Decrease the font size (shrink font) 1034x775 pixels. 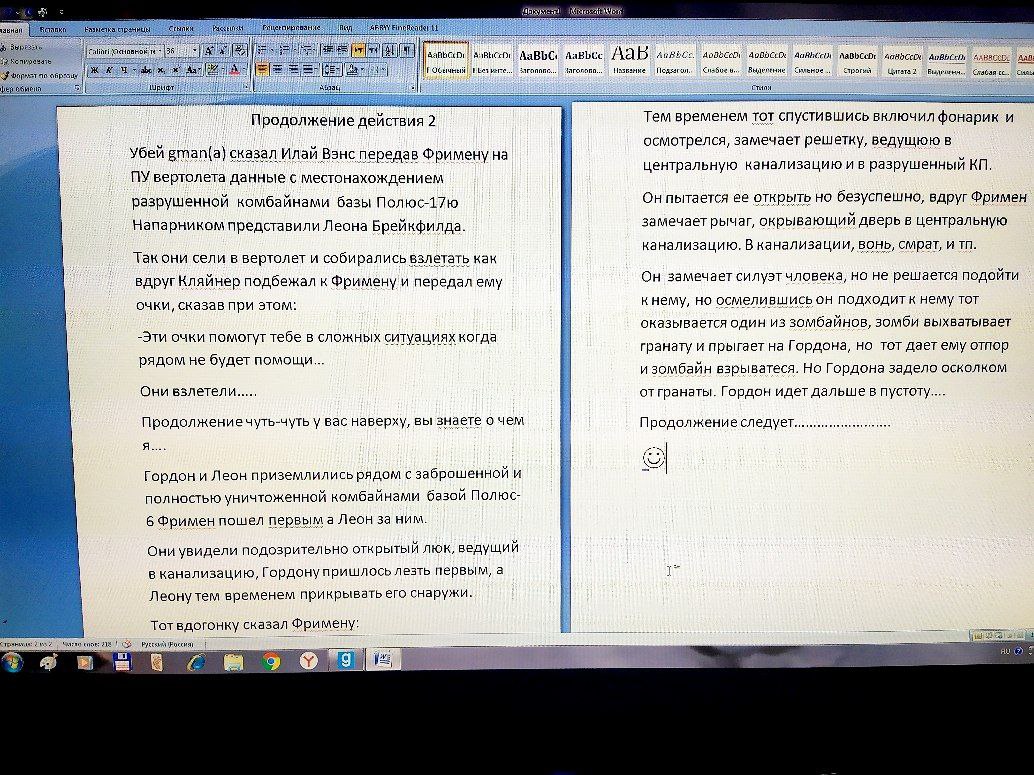[x=223, y=51]
